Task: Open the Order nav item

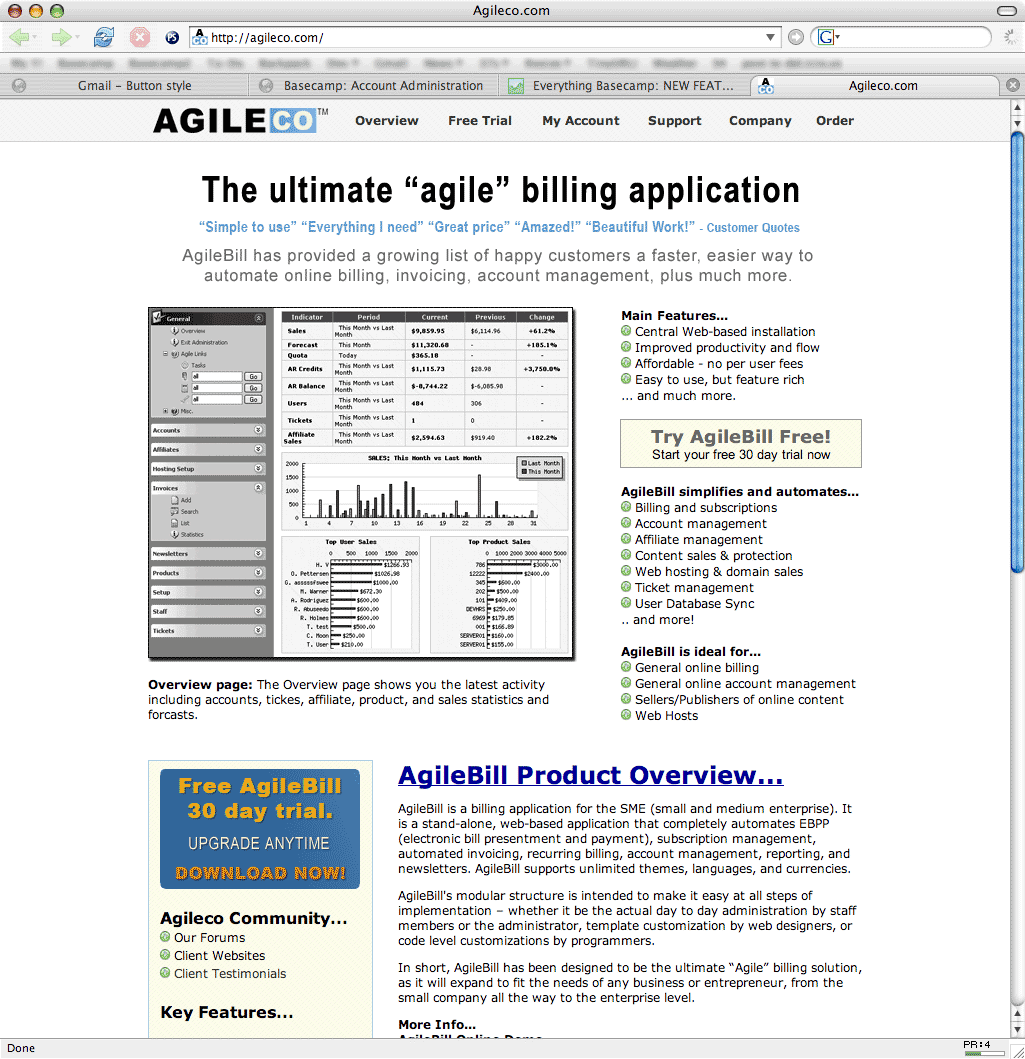Action: (835, 120)
